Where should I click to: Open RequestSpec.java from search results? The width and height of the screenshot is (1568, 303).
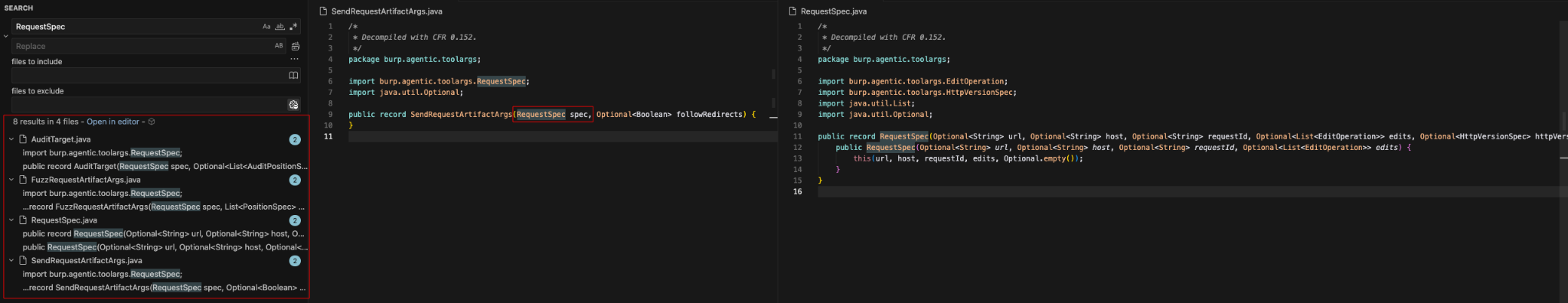64,220
